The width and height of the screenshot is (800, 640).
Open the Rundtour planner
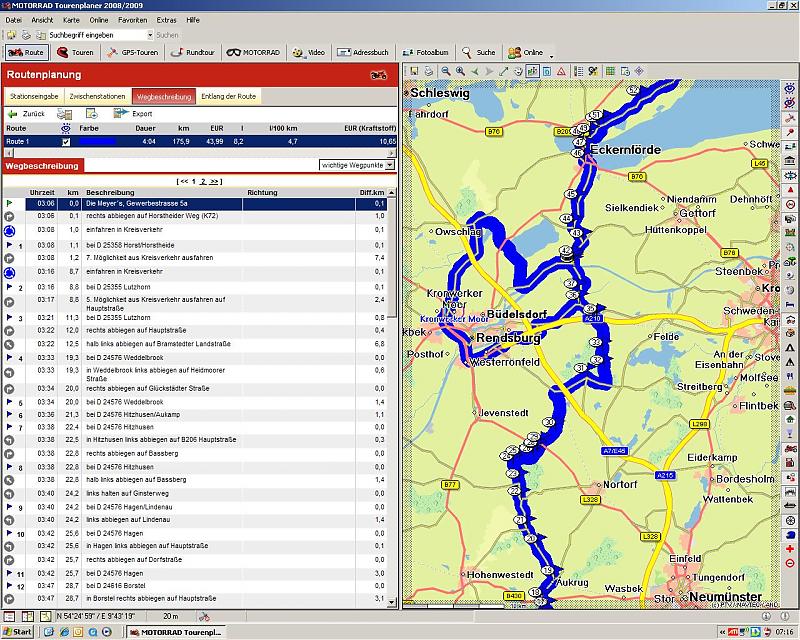pyautogui.click(x=193, y=52)
